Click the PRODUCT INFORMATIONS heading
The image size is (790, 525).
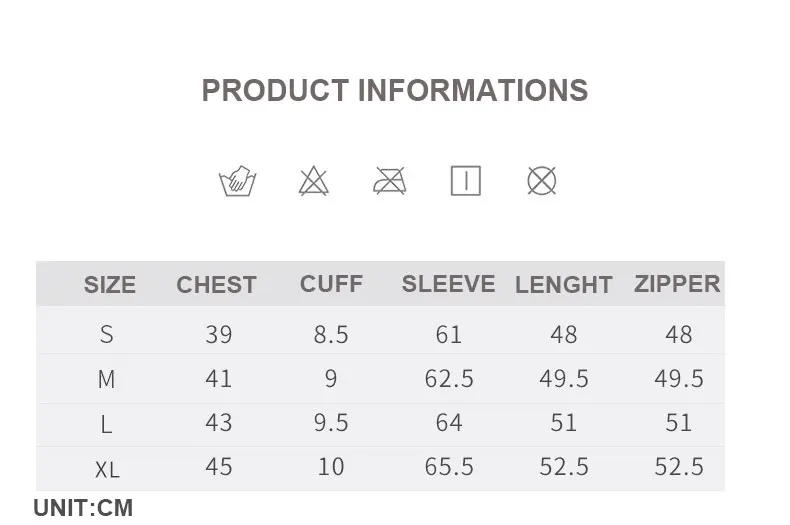tap(395, 90)
